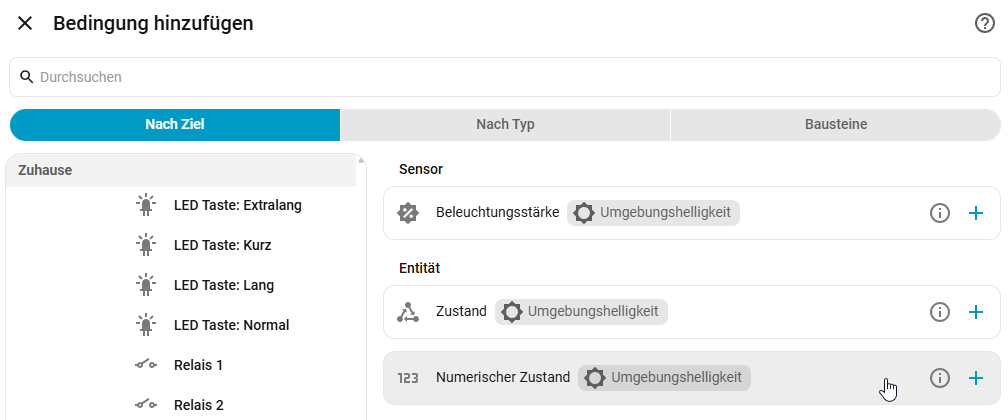Click Umgebungshelligkeit chip in Zustand row

click(x=581, y=312)
